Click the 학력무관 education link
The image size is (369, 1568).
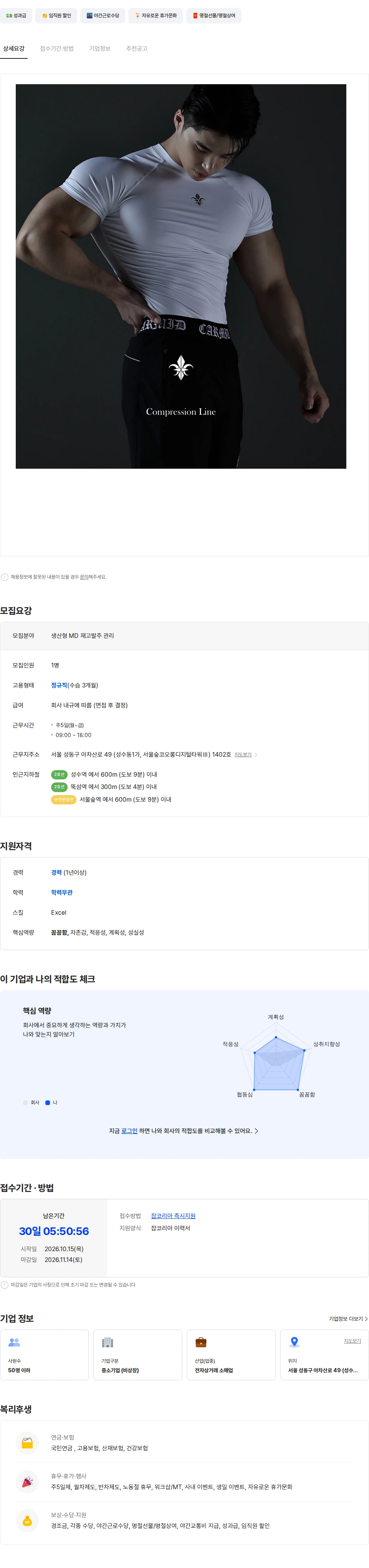pyautogui.click(x=61, y=893)
